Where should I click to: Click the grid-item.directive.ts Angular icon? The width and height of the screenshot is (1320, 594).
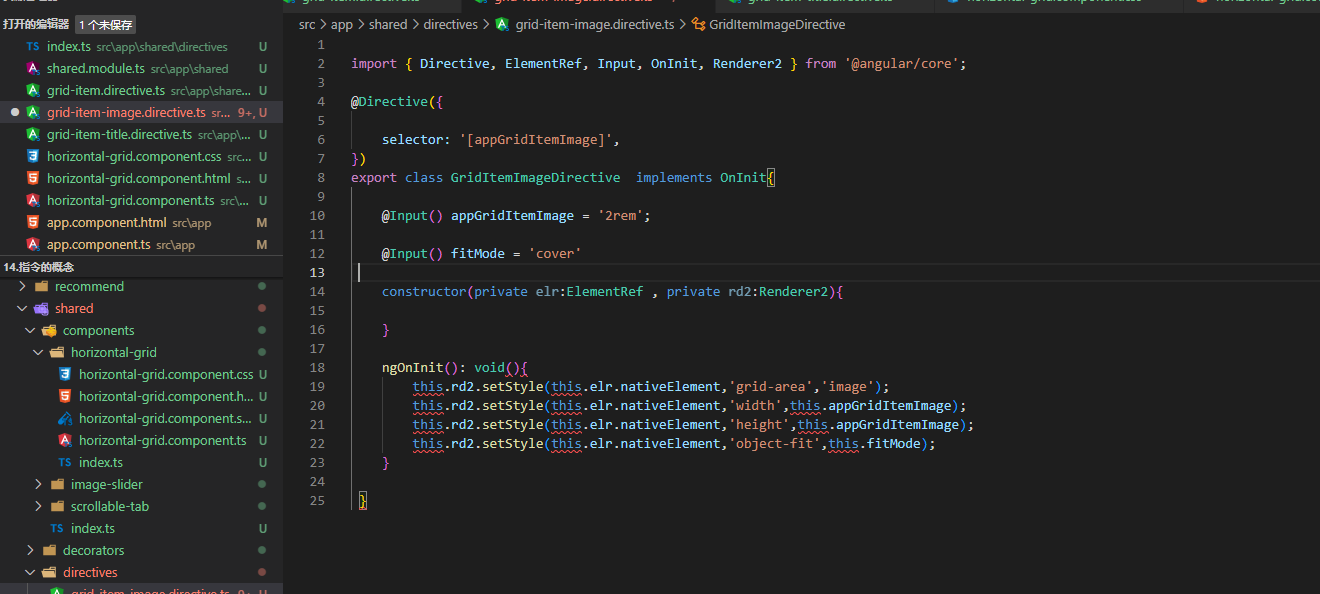(33, 91)
